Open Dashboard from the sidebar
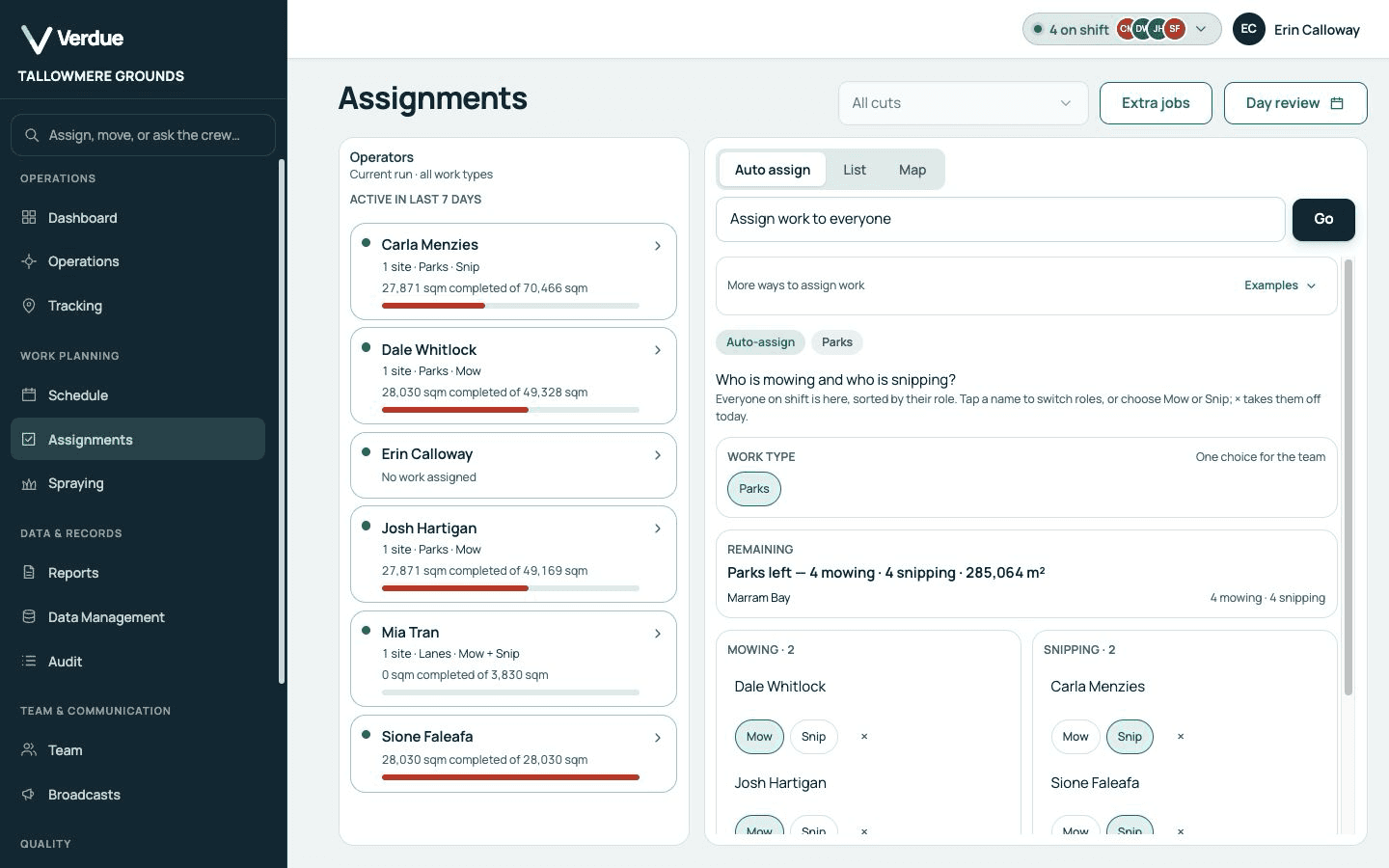 pyautogui.click(x=138, y=218)
